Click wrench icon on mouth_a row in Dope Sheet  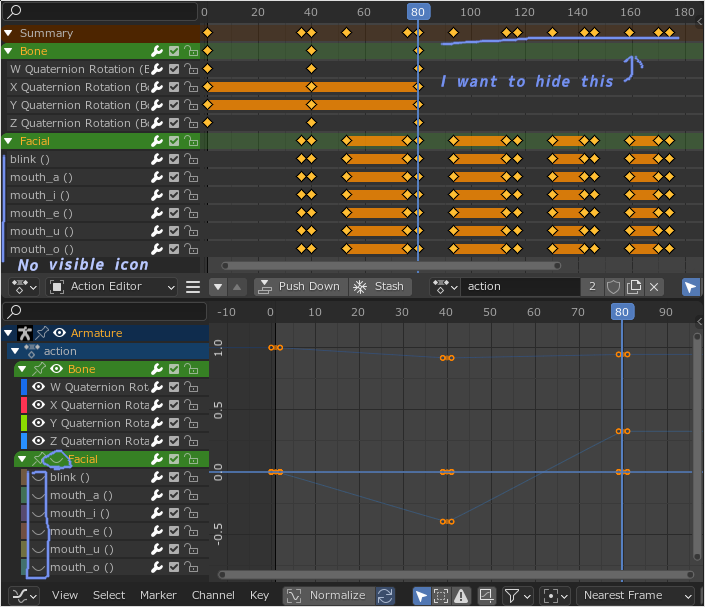(156, 177)
